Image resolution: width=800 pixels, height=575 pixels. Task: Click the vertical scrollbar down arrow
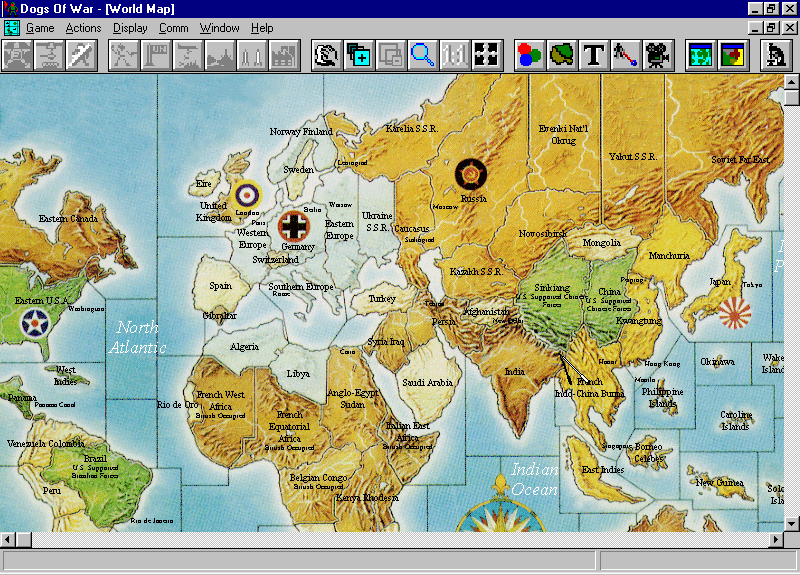click(791, 524)
